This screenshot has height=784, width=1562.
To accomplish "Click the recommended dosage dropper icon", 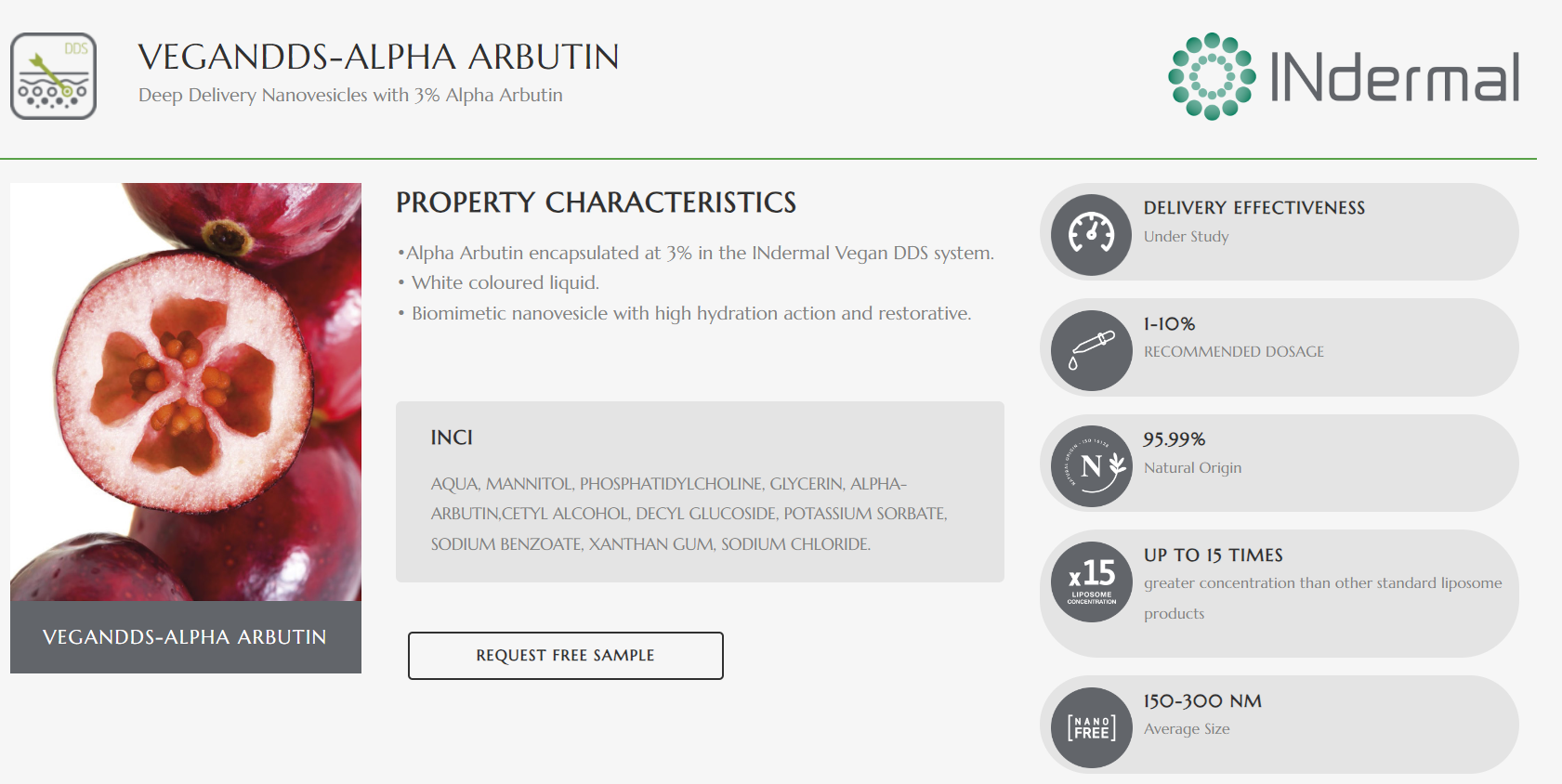I will click(1092, 350).
